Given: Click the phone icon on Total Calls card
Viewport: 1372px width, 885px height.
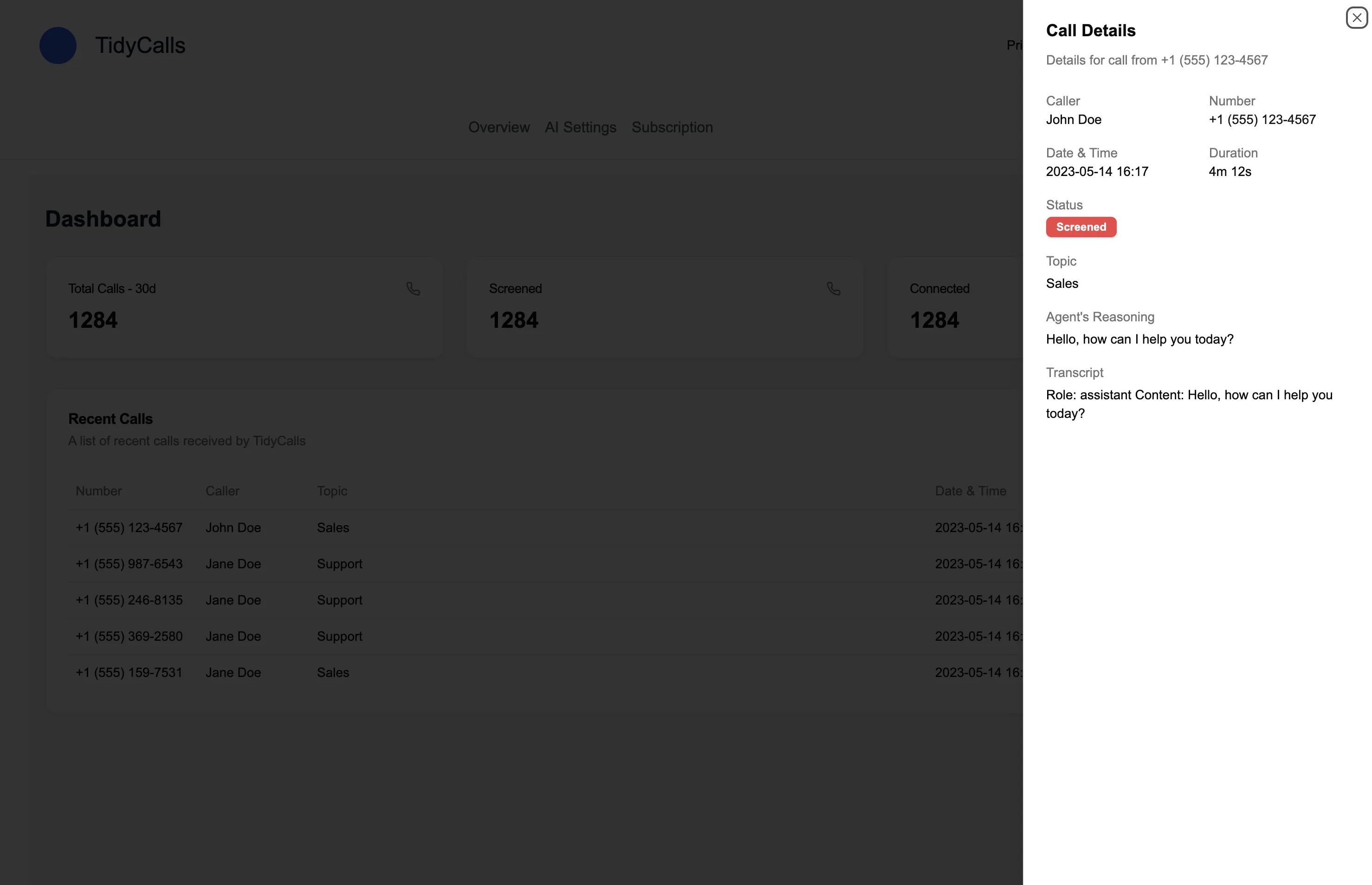Looking at the screenshot, I should [413, 288].
